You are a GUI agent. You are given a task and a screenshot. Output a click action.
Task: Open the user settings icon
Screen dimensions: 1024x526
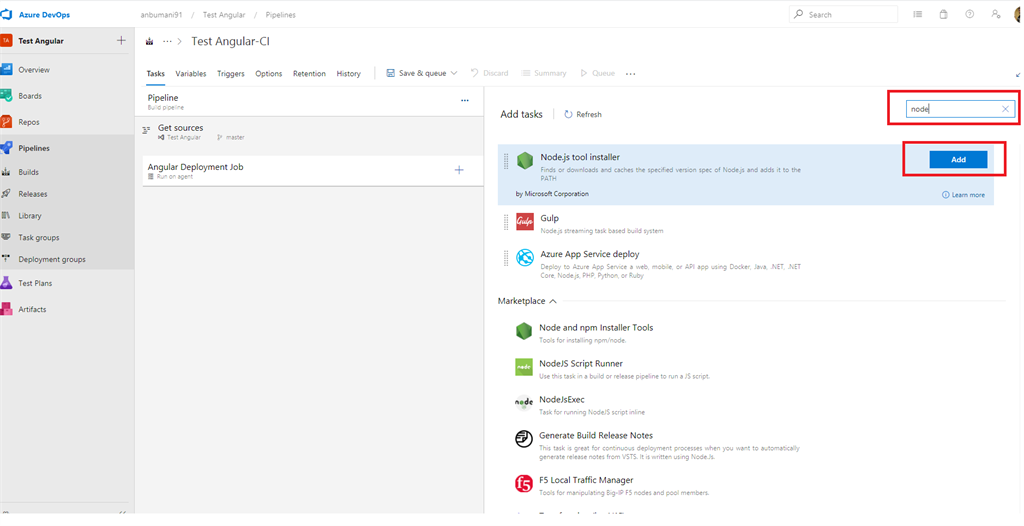996,14
